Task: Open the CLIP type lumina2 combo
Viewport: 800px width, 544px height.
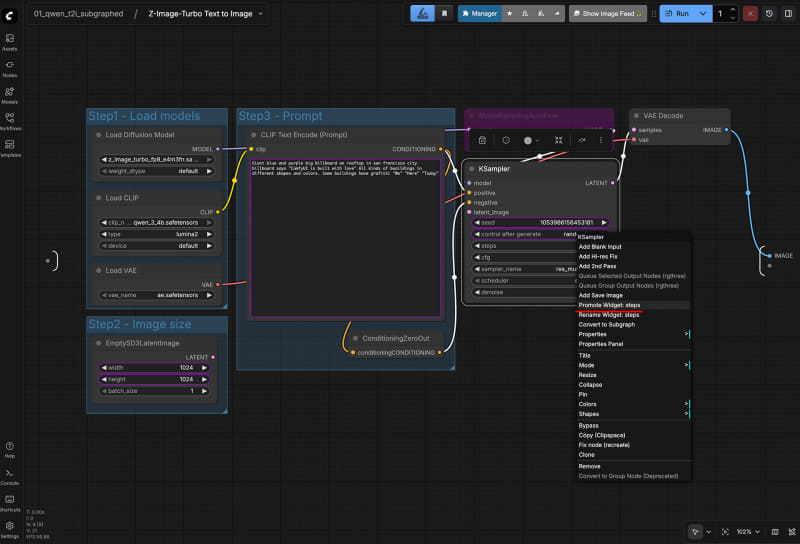Action: click(x=157, y=235)
